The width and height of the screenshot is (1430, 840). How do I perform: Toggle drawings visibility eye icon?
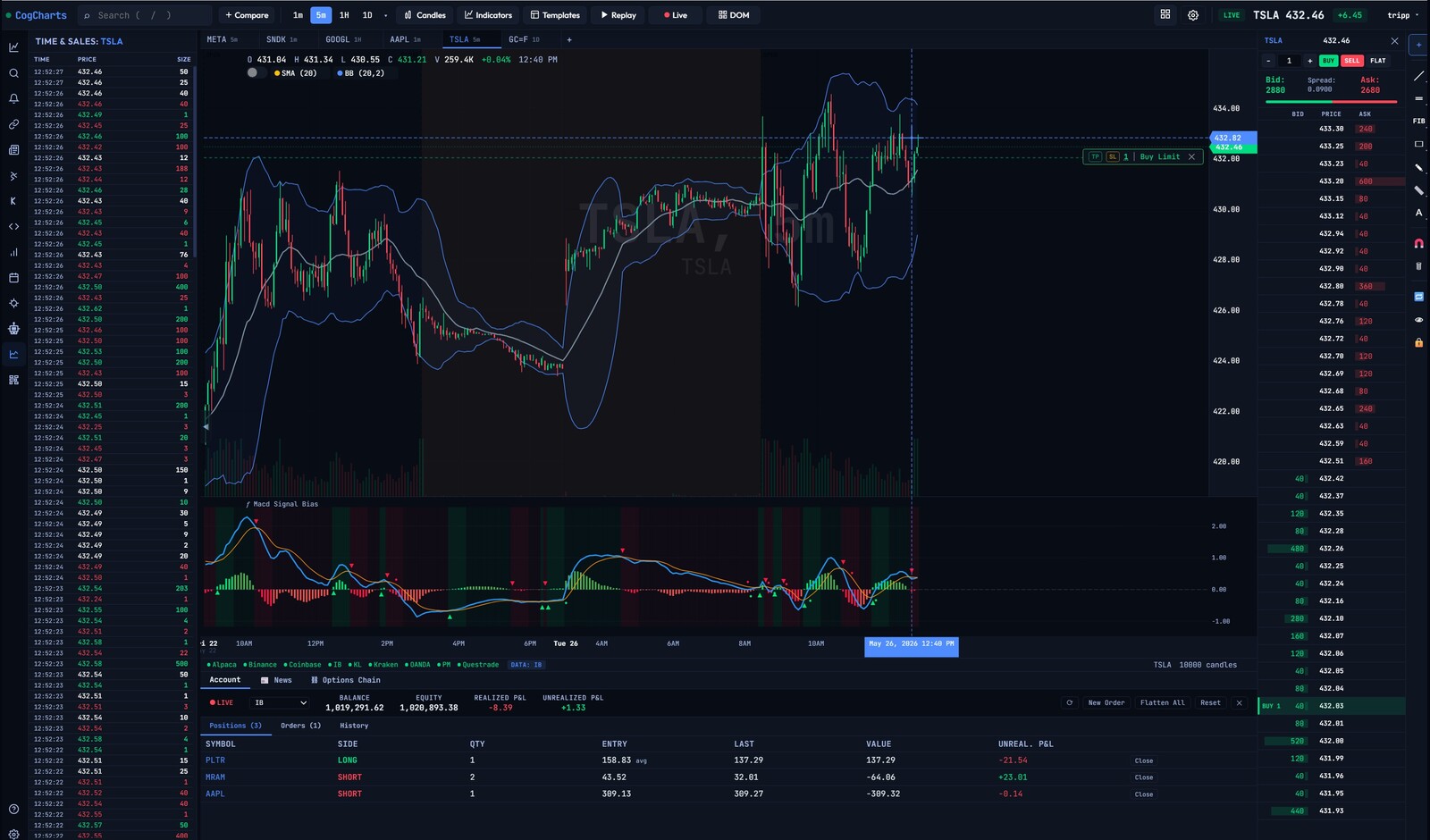(x=1418, y=320)
